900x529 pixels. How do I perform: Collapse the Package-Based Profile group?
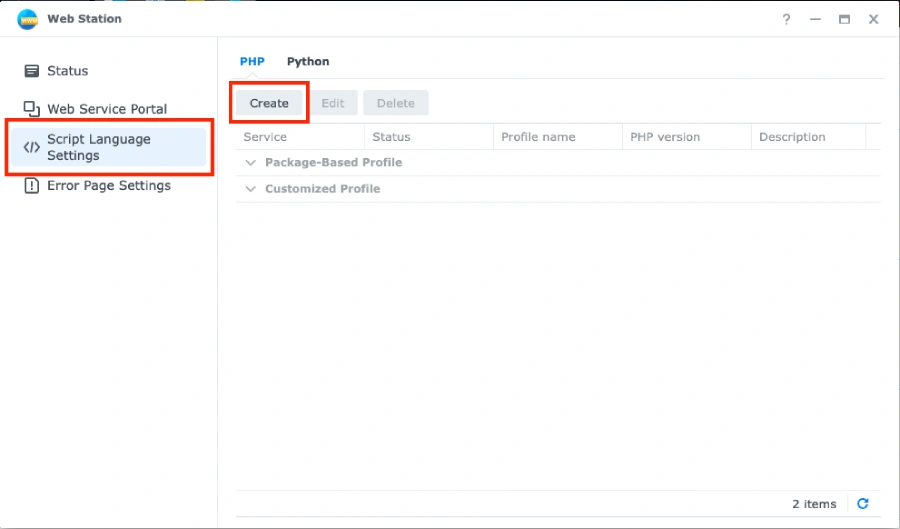tap(250, 162)
